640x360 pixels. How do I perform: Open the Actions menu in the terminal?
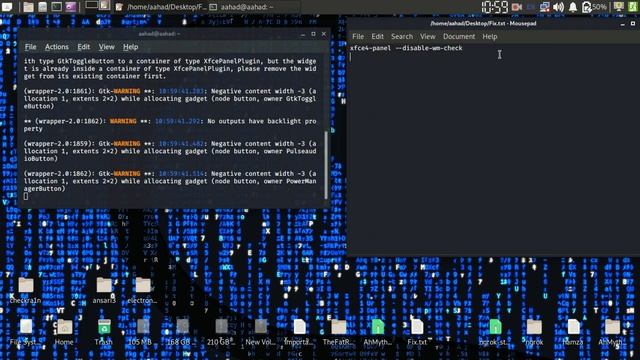pyautogui.click(x=57, y=47)
